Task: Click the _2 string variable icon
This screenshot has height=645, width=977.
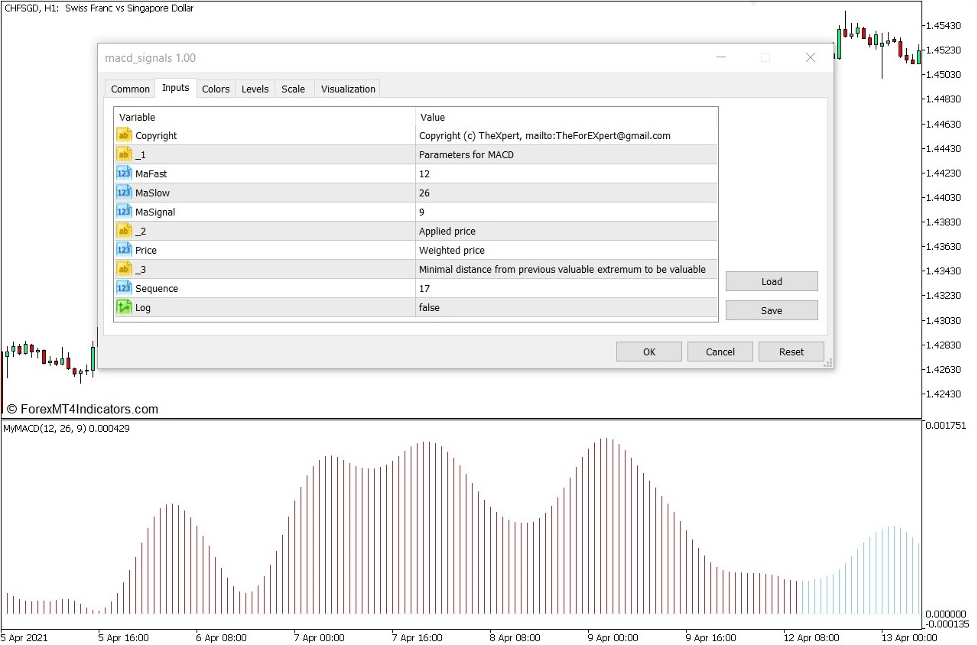Action: point(124,231)
